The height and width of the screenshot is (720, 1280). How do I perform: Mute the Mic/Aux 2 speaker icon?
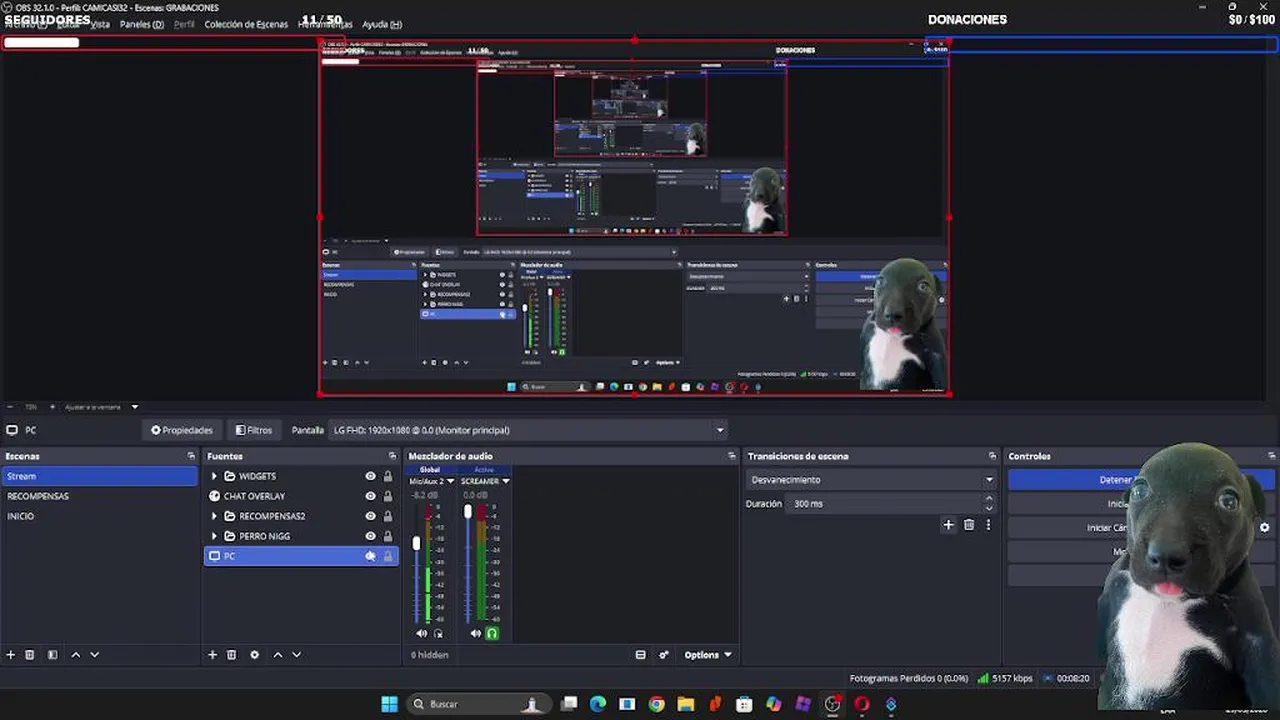coord(421,633)
